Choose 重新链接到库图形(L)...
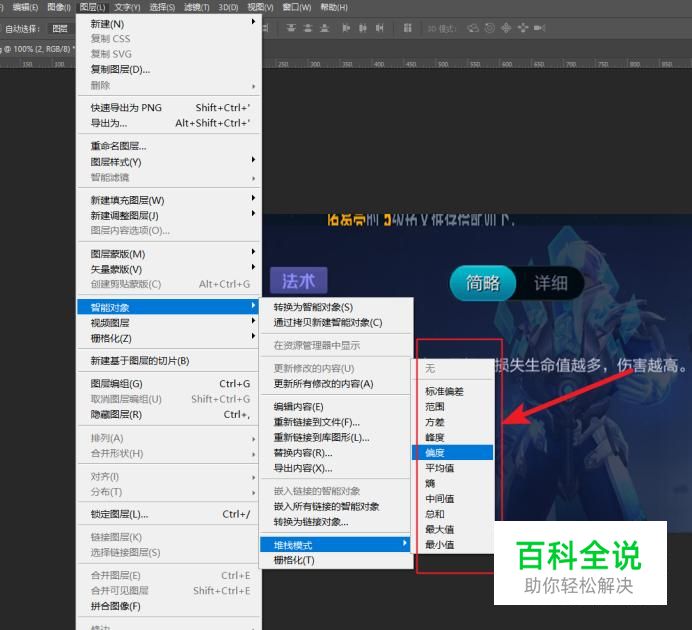 [336, 438]
